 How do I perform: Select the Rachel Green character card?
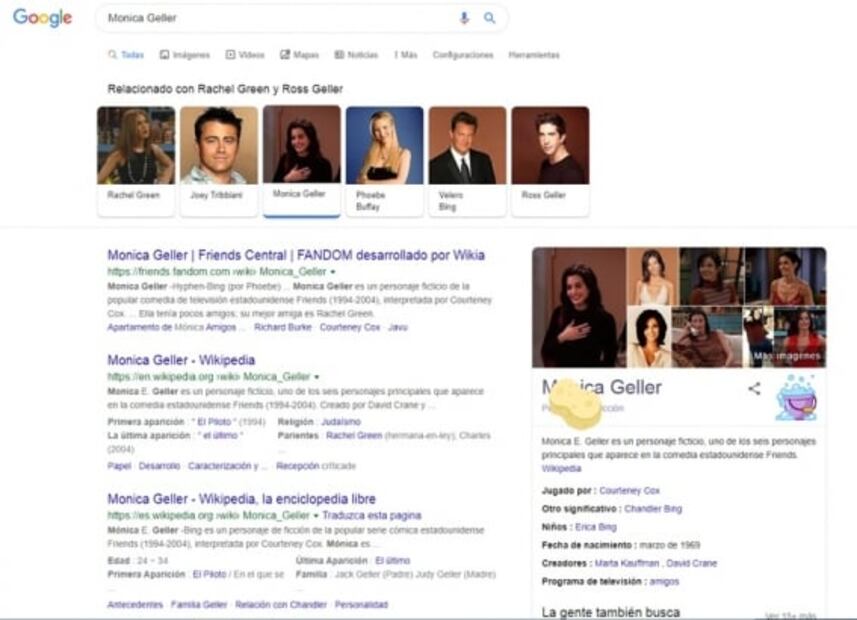click(134, 160)
